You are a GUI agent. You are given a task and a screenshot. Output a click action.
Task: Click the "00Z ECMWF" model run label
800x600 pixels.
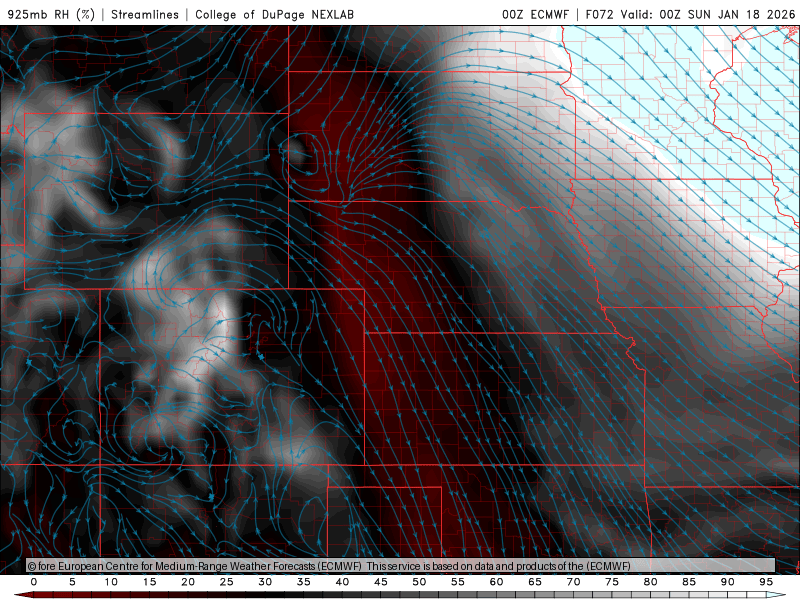(535, 14)
